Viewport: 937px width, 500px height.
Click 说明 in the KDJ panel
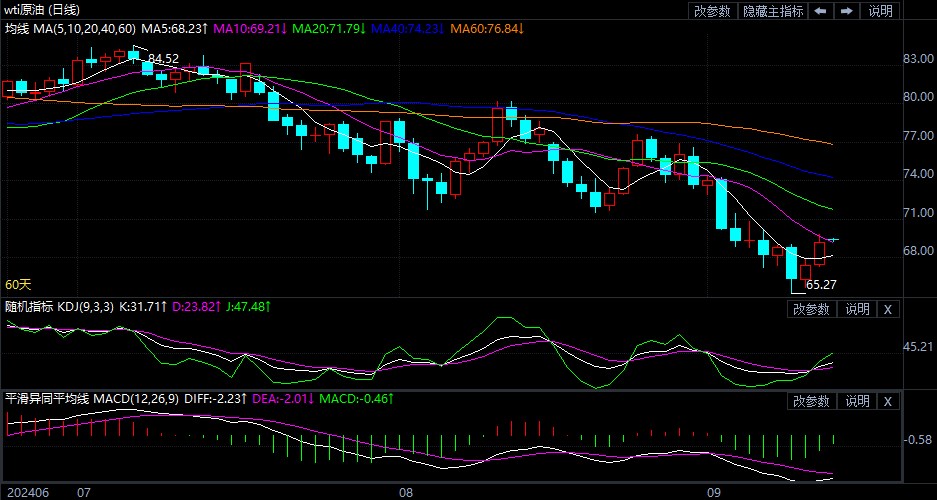coord(856,309)
